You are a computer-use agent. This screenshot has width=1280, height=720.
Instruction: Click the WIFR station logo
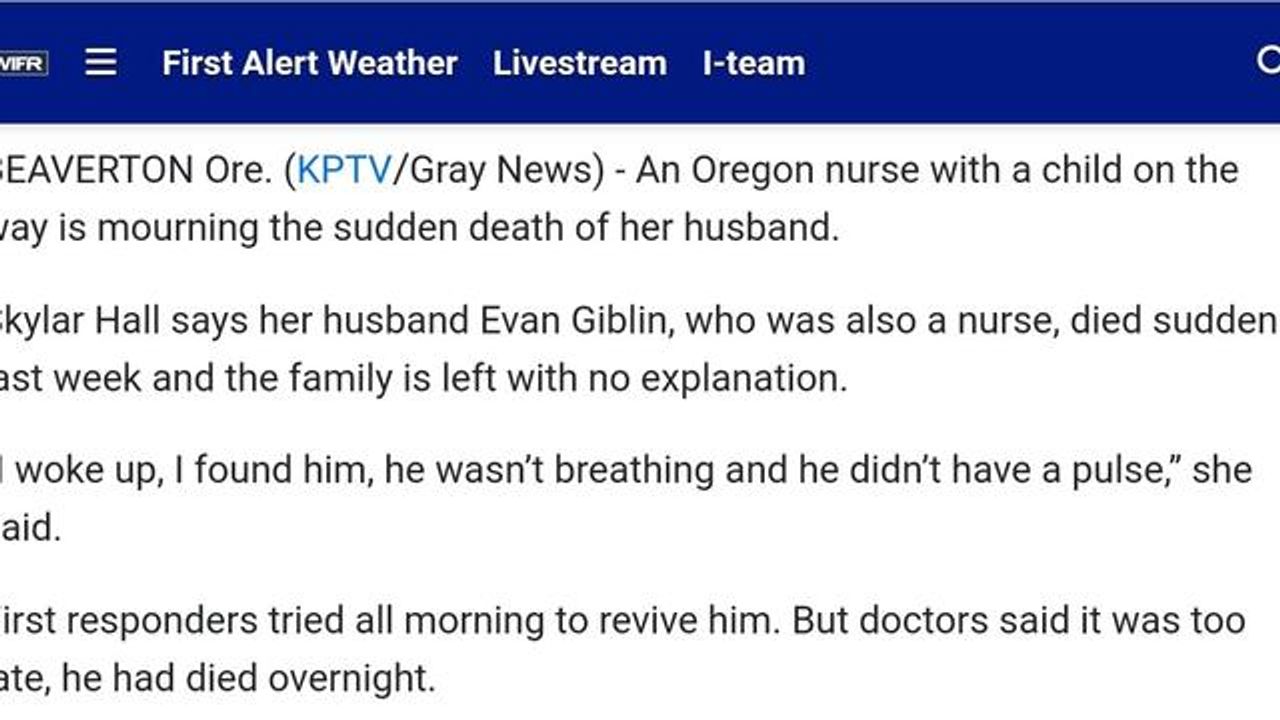click(22, 63)
